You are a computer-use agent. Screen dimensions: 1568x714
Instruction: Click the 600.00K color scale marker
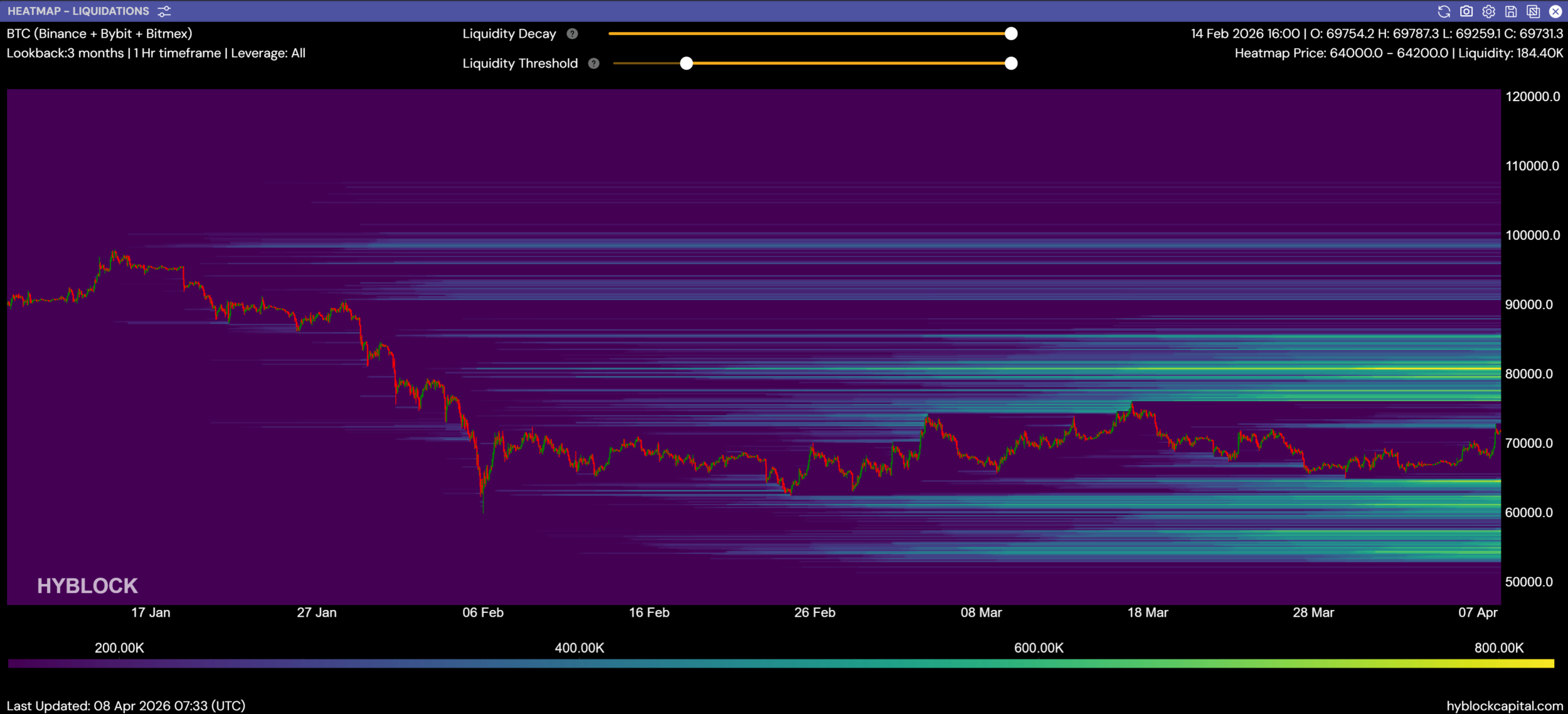(x=1039, y=647)
